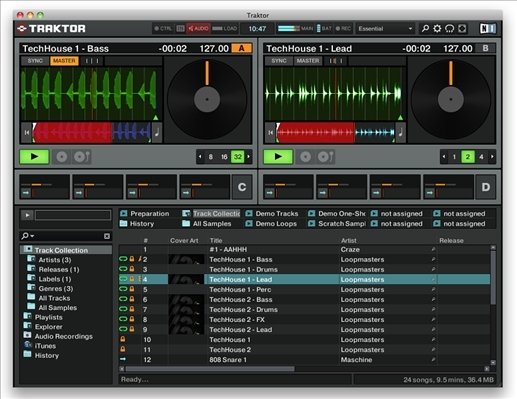
Task: Open the Demo Tracks favorite
Action: click(x=272, y=213)
